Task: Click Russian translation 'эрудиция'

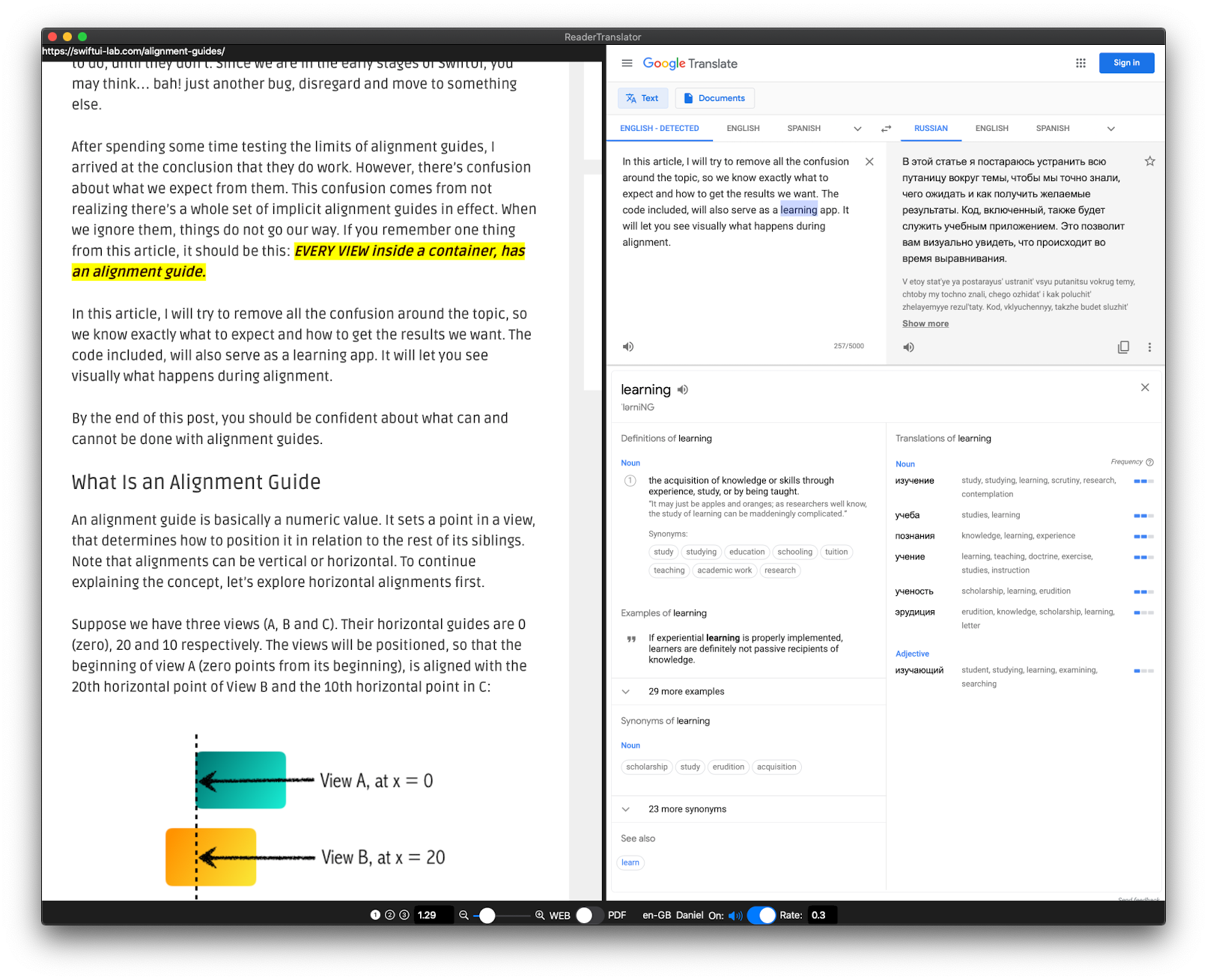Action: 914,612
